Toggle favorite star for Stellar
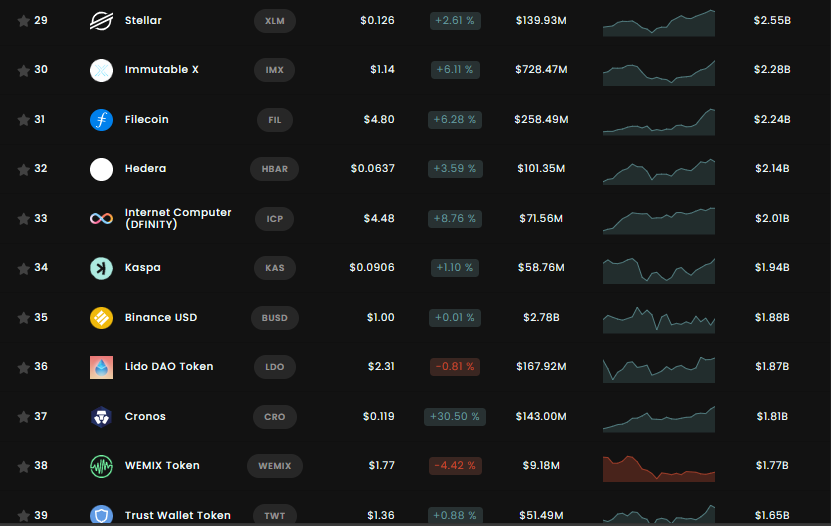The image size is (831, 526). 23,21
